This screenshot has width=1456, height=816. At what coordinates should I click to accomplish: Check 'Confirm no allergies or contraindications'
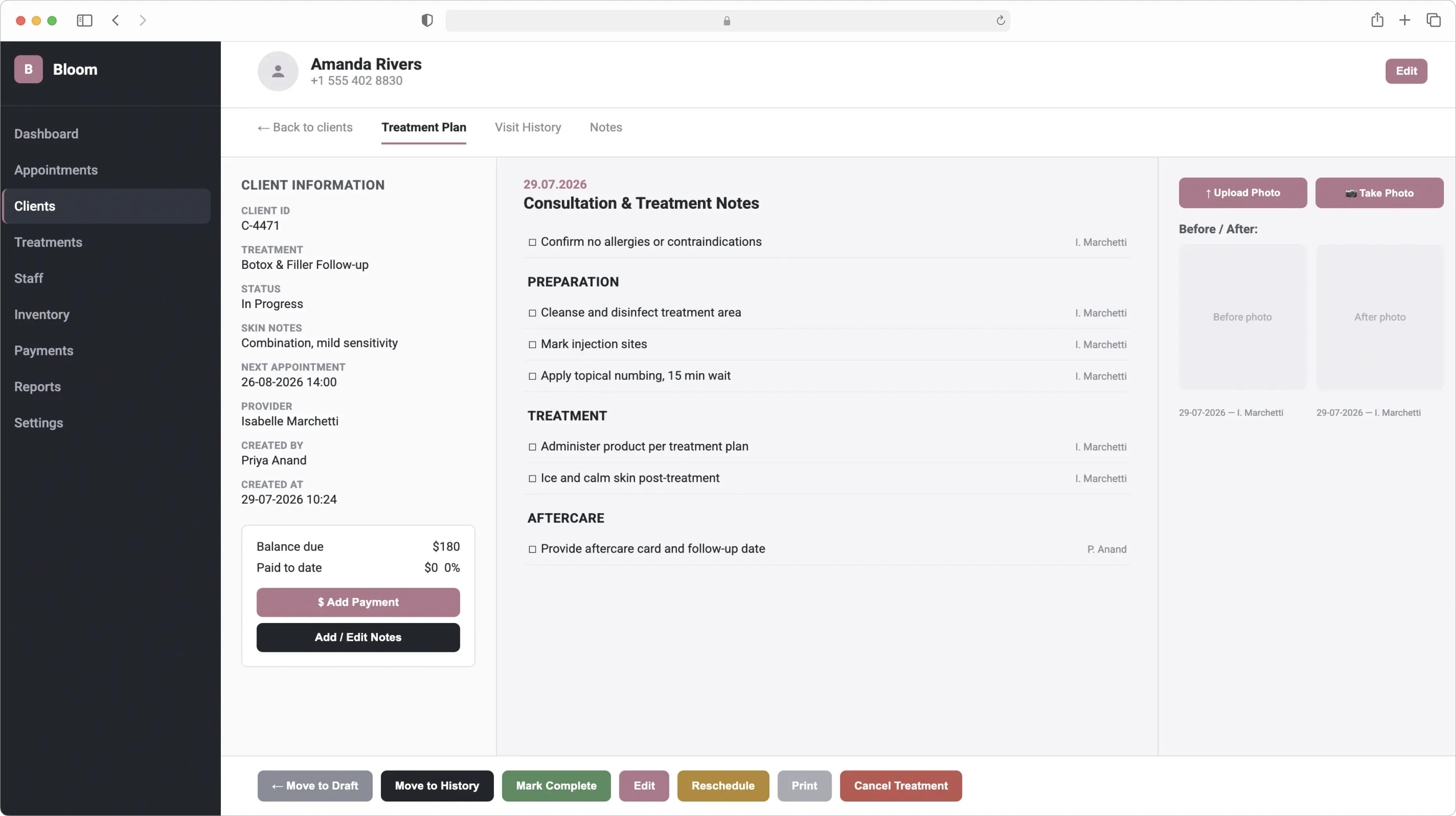tap(532, 242)
